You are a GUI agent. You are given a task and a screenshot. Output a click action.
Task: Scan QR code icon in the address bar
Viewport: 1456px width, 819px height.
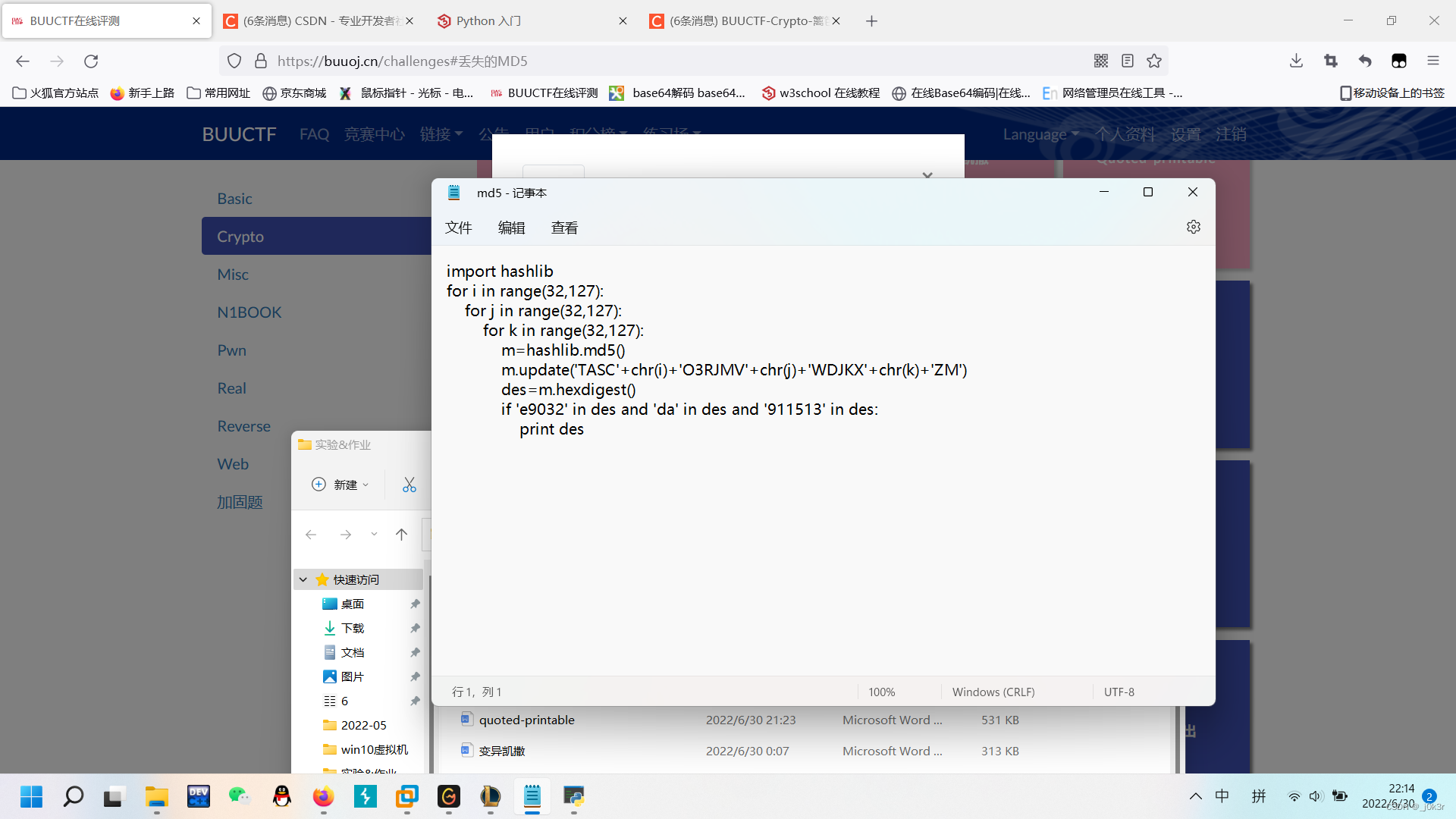1101,61
